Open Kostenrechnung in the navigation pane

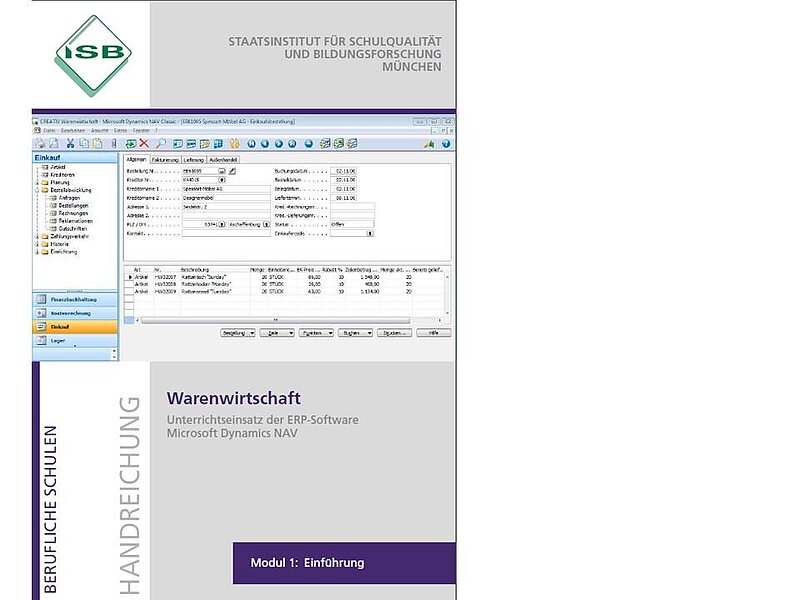(75, 313)
